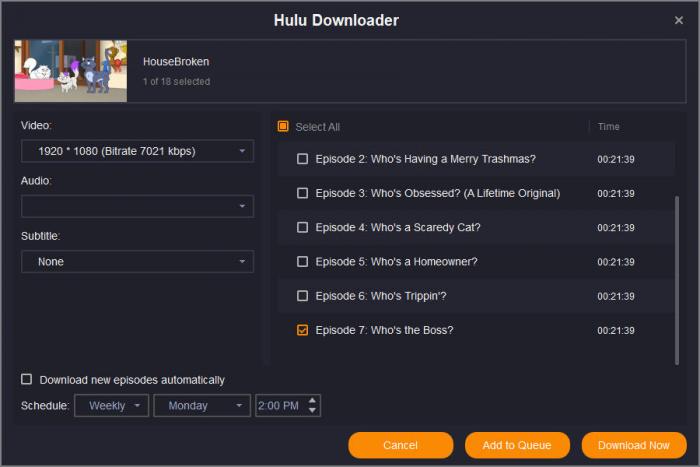Click Episode 2 duration 00:21:39

[616, 159]
